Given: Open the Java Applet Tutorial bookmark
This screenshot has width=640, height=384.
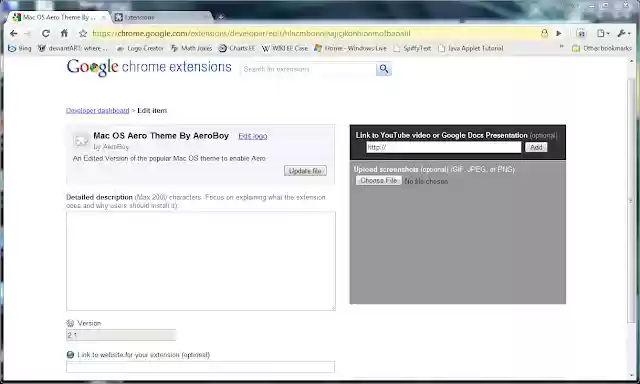Looking at the screenshot, I should (471, 48).
